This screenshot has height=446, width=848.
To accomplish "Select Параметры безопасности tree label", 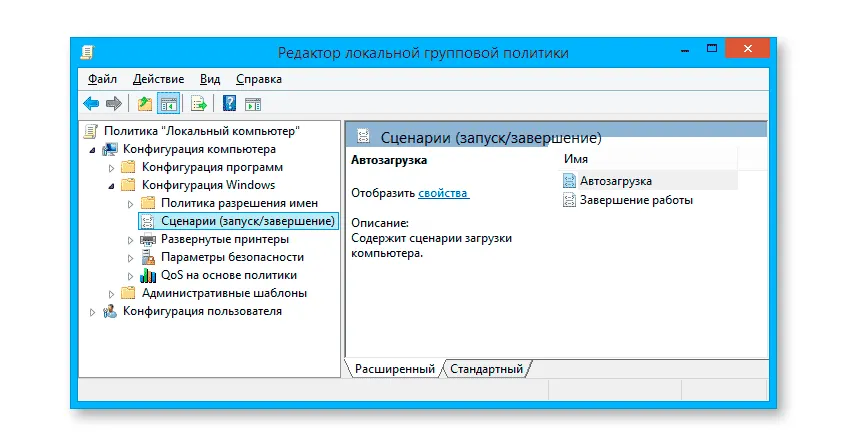I will coord(233,257).
